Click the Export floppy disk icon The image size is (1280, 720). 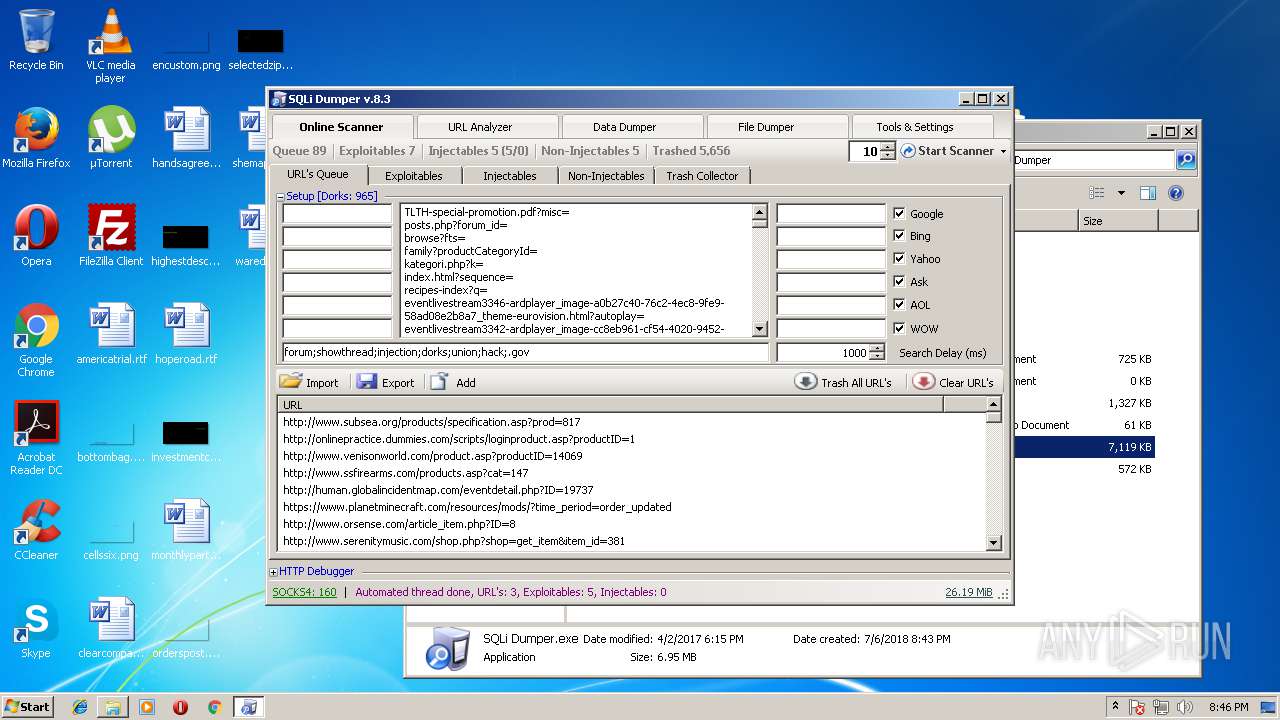[x=367, y=382]
